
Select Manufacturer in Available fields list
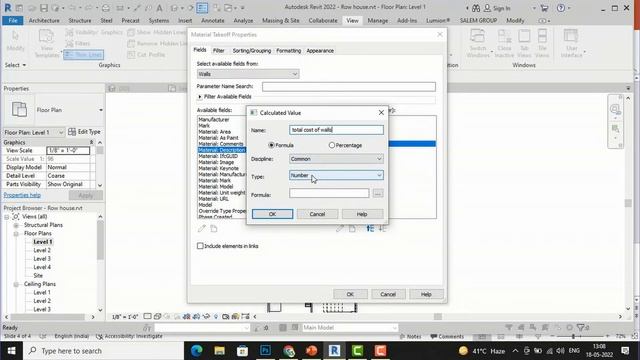tap(213, 120)
